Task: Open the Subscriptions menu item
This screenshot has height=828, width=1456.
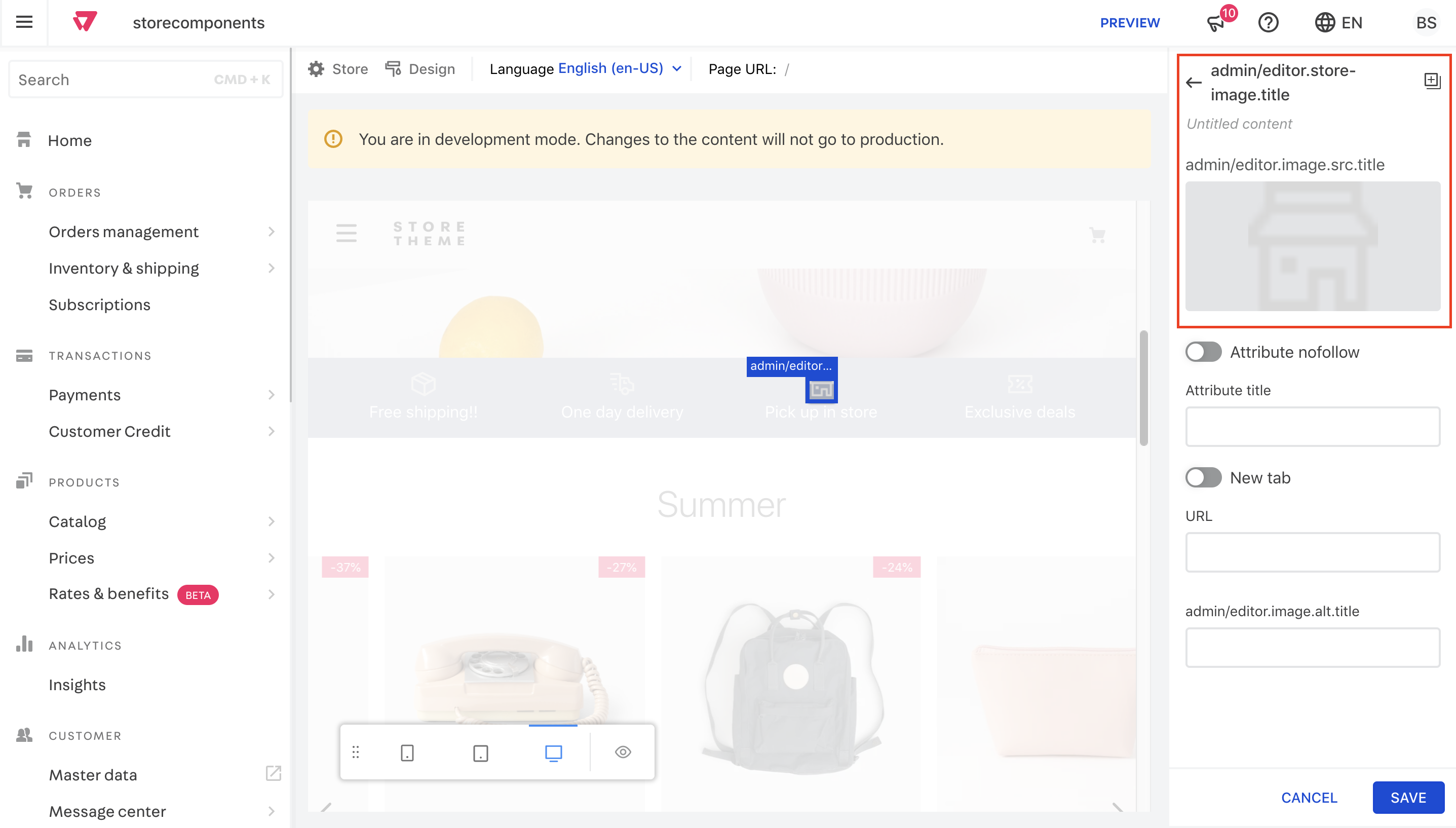Action: coord(99,305)
